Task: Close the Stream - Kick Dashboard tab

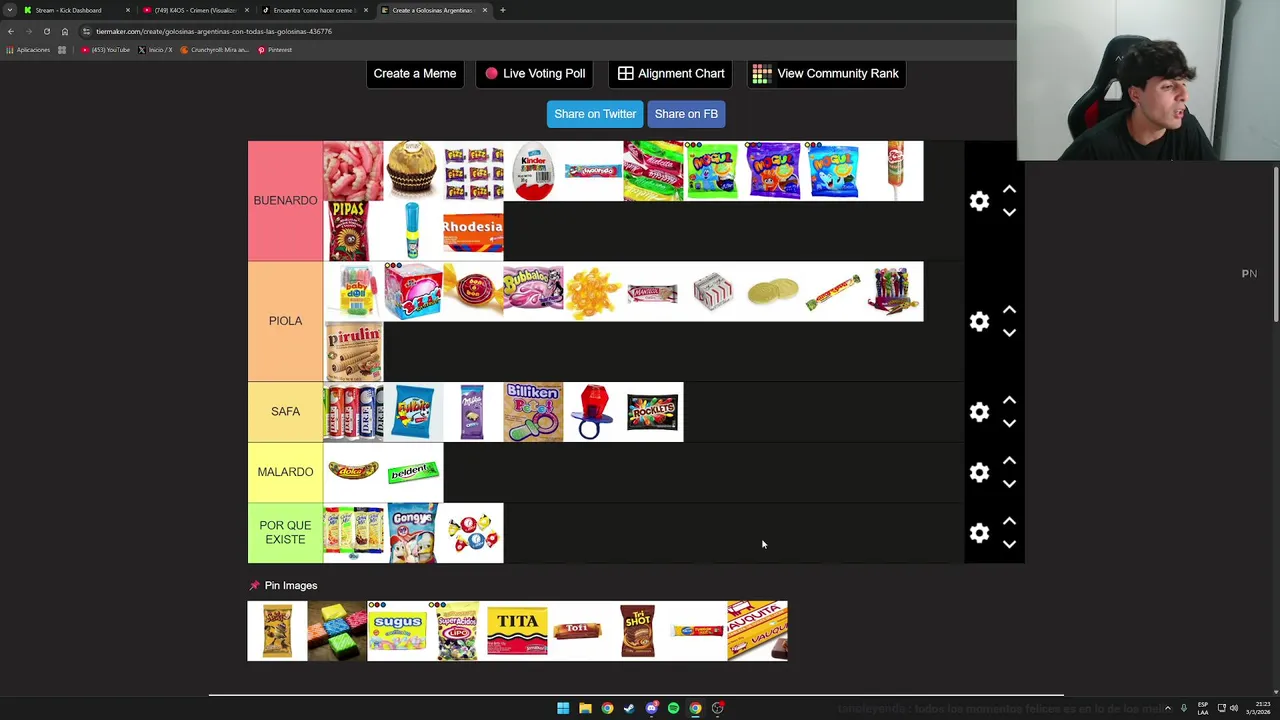Action: [127, 10]
